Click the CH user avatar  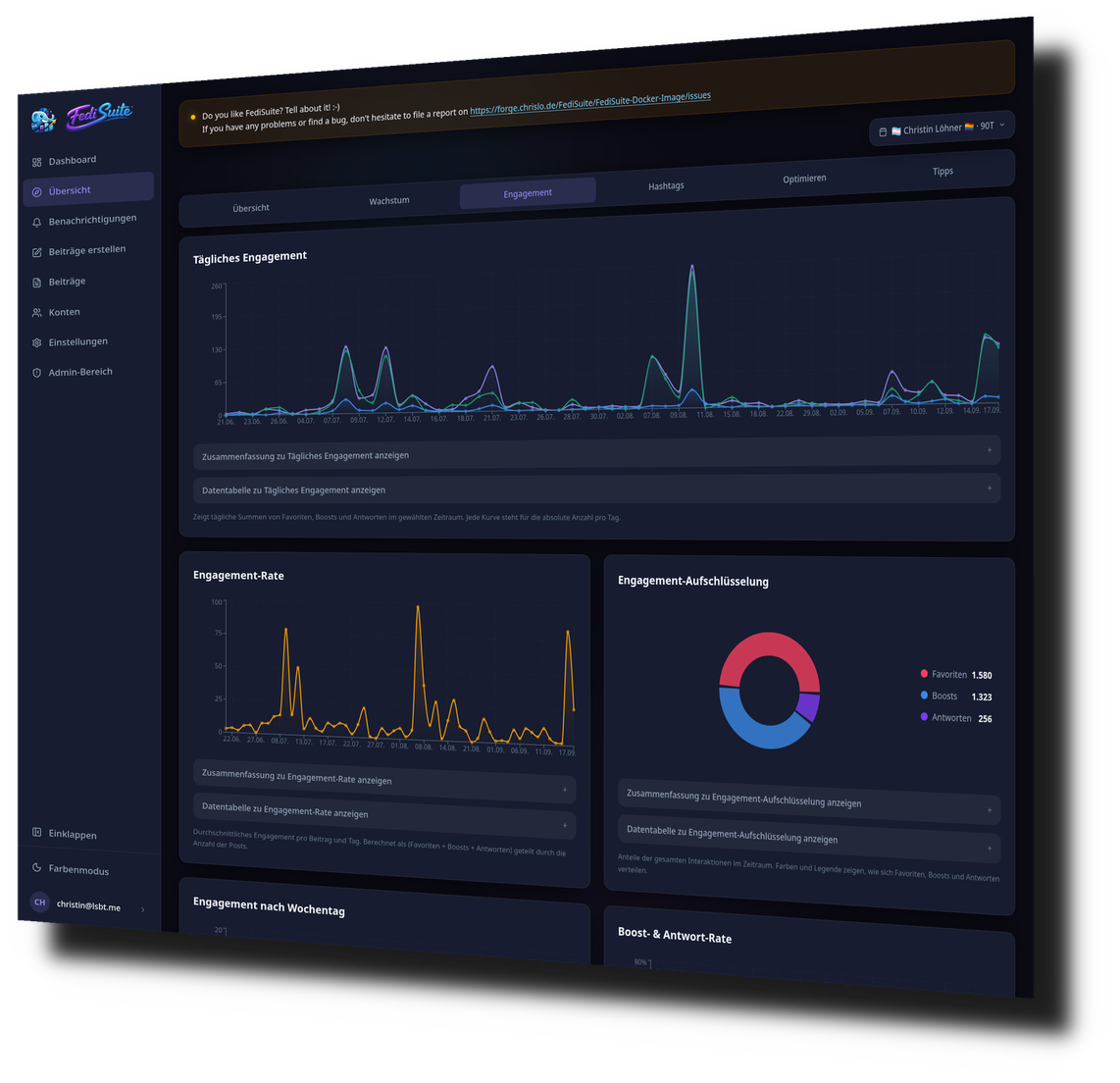pos(39,902)
